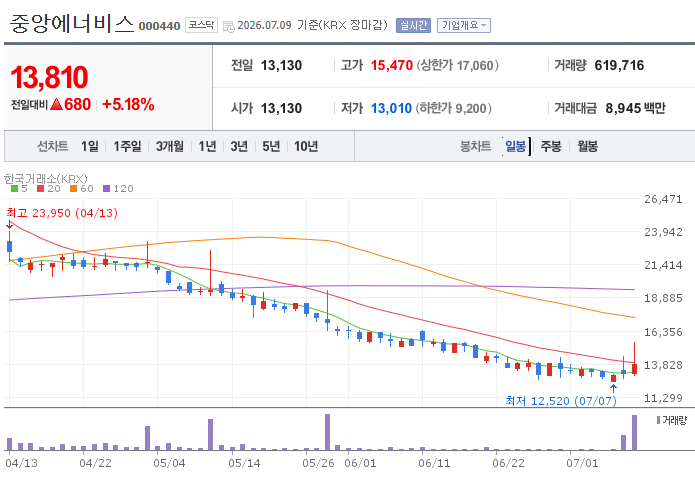Click the stock name 중앙에너비스
Screen dimensions: 695x481
[x=72, y=23]
